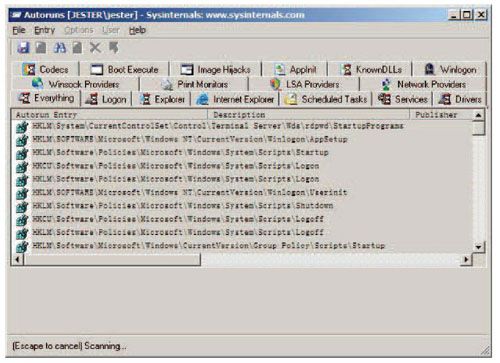This screenshot has height=363, width=500.
Task: Open the User menu
Action: [111, 30]
